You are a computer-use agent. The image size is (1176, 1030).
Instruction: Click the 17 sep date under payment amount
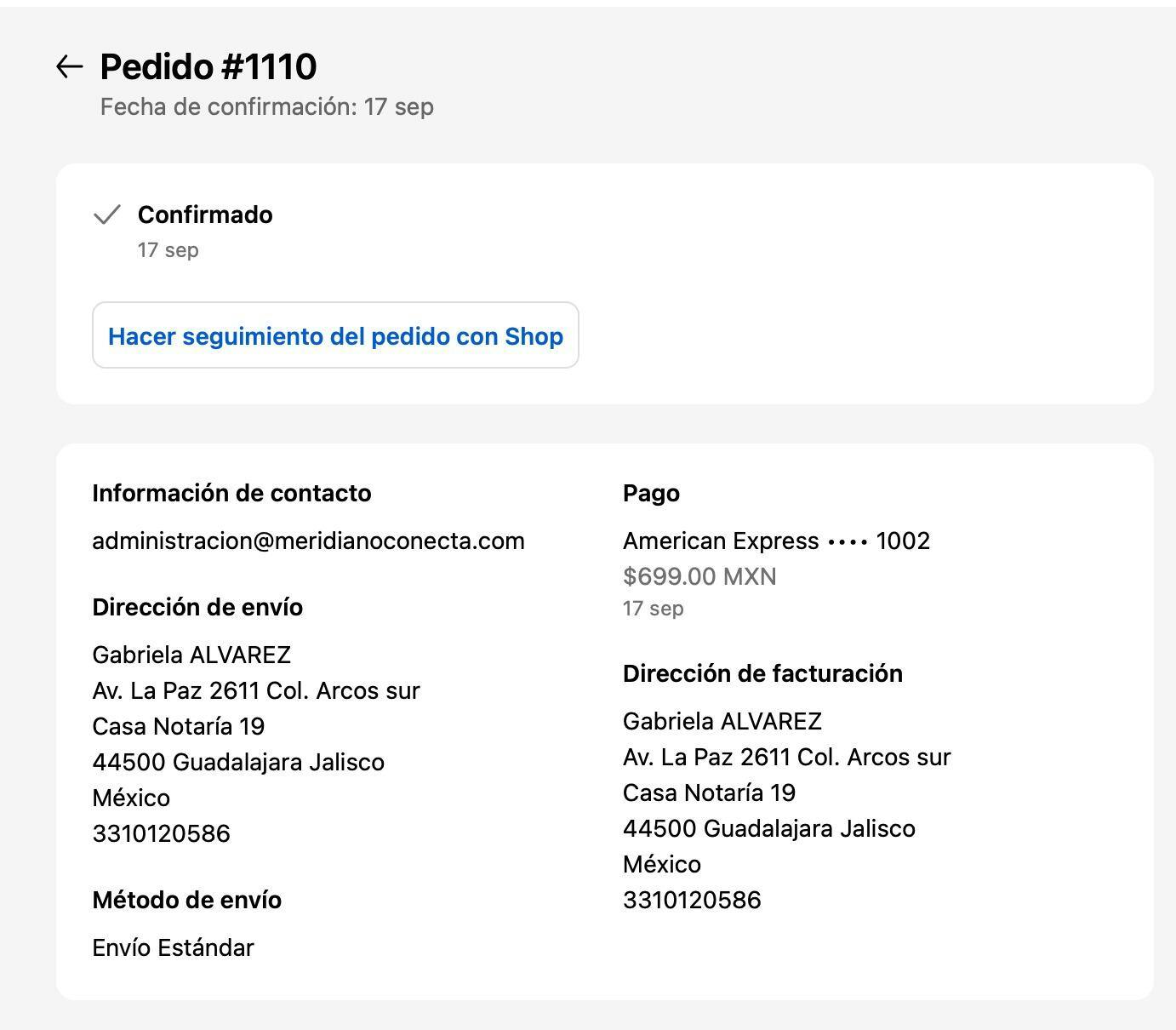[x=653, y=608]
